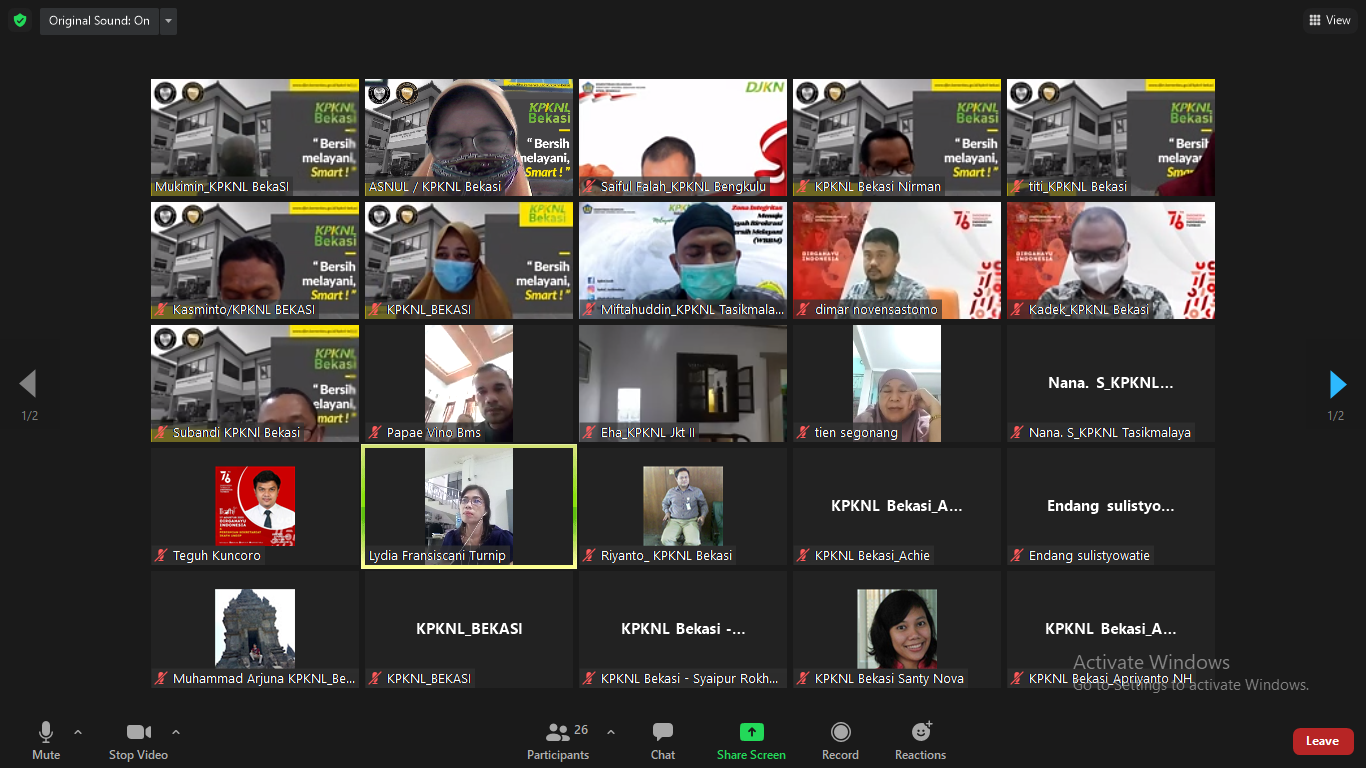The height and width of the screenshot is (768, 1366).
Task: Open the Participants panel
Action: coord(558,741)
